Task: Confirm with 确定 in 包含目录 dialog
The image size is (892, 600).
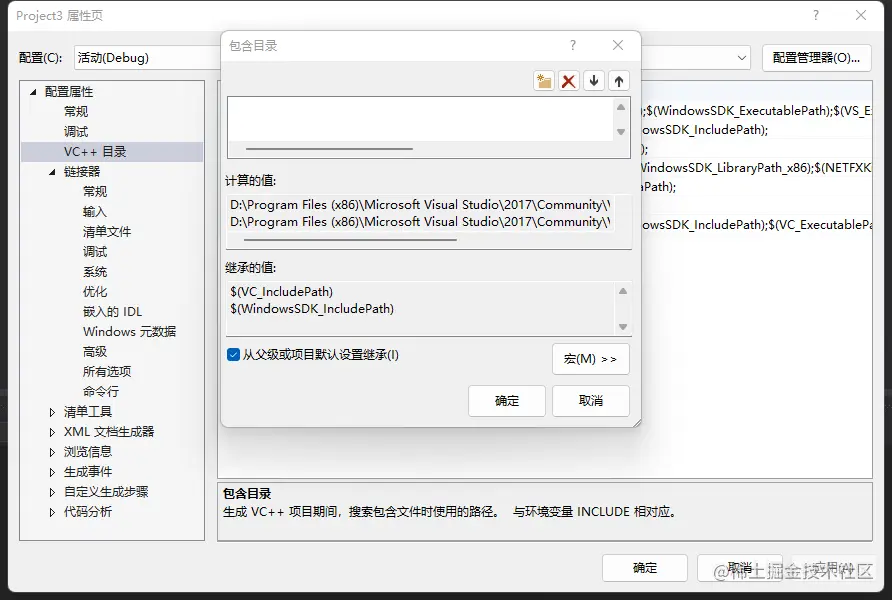Action: (507, 401)
